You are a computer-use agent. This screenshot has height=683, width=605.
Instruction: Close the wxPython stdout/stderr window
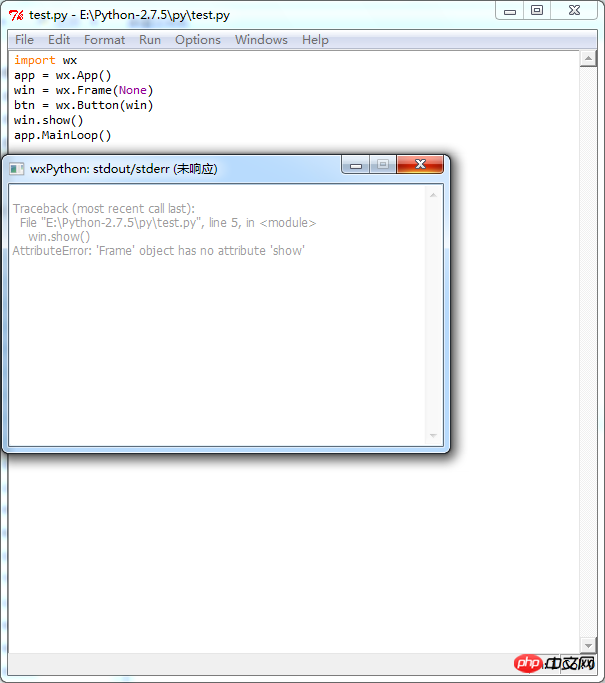tap(420, 164)
